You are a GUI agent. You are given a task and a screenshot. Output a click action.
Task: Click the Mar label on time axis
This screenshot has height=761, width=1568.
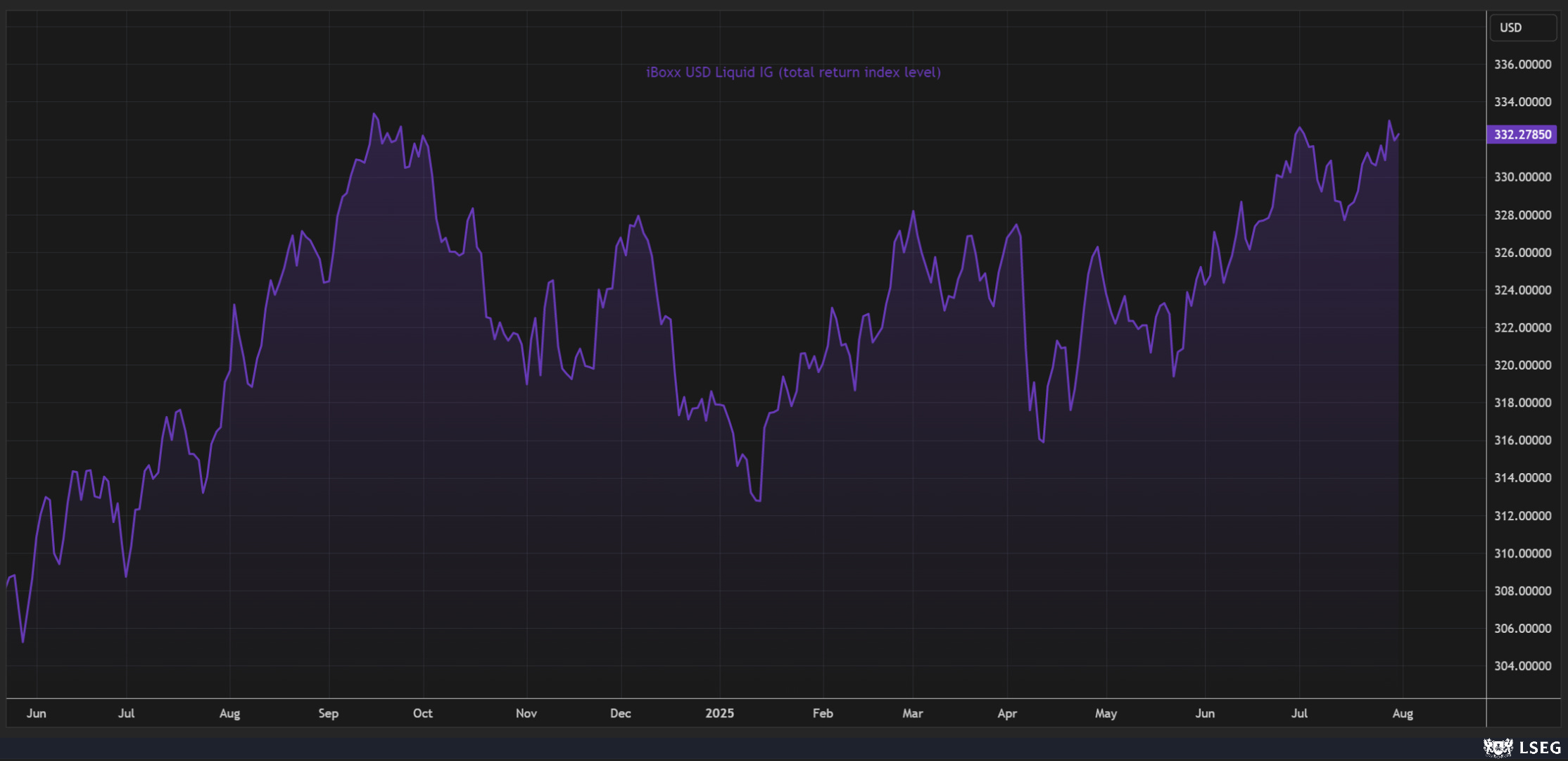pos(912,713)
